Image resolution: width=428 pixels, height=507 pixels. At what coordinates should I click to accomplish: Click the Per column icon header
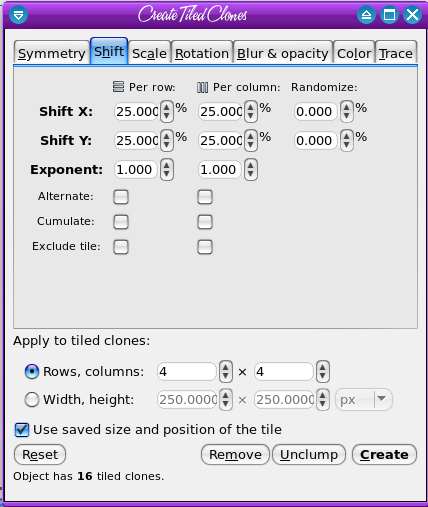tap(203, 87)
